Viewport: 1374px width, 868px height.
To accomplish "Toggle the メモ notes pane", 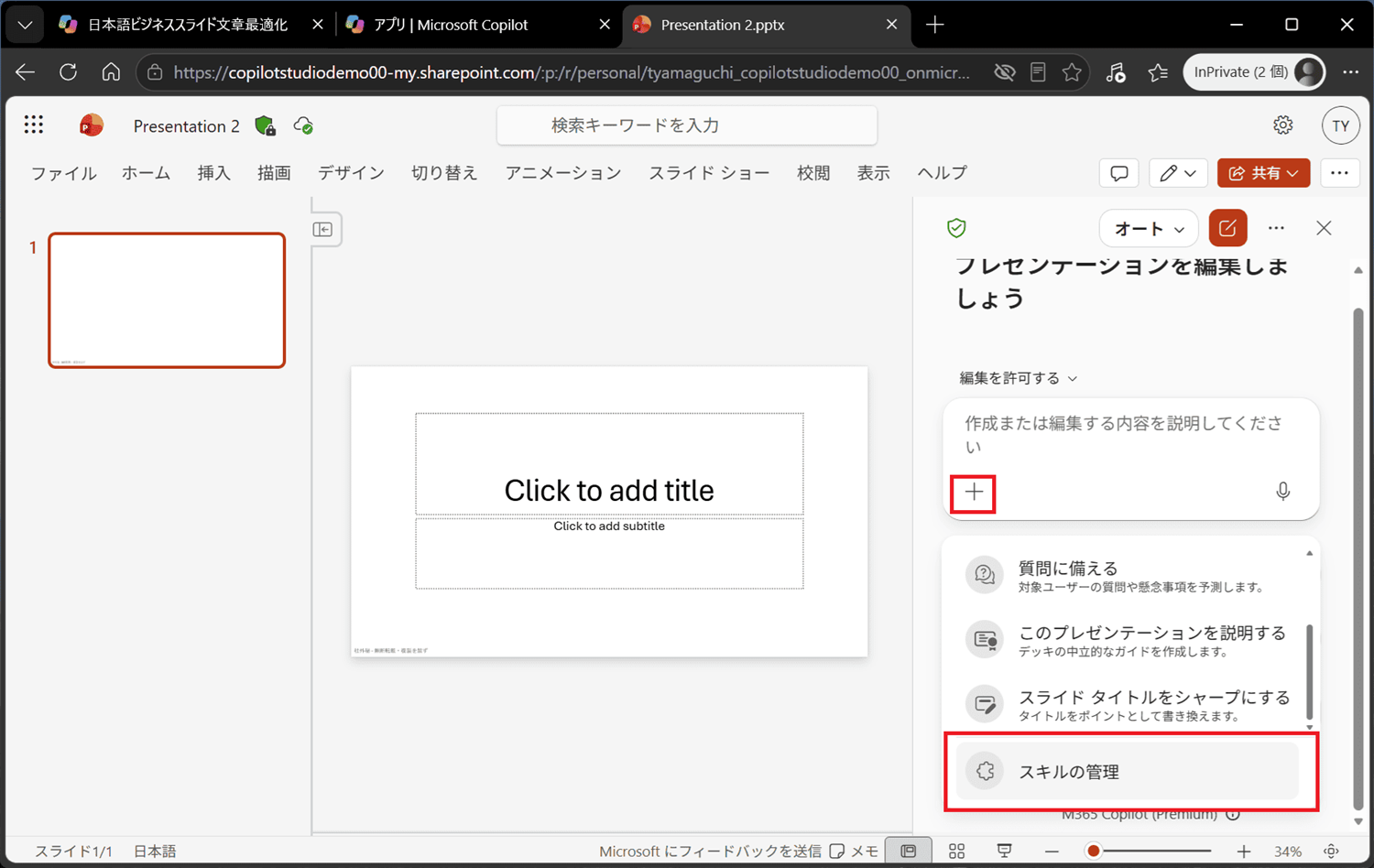I will click(x=854, y=852).
